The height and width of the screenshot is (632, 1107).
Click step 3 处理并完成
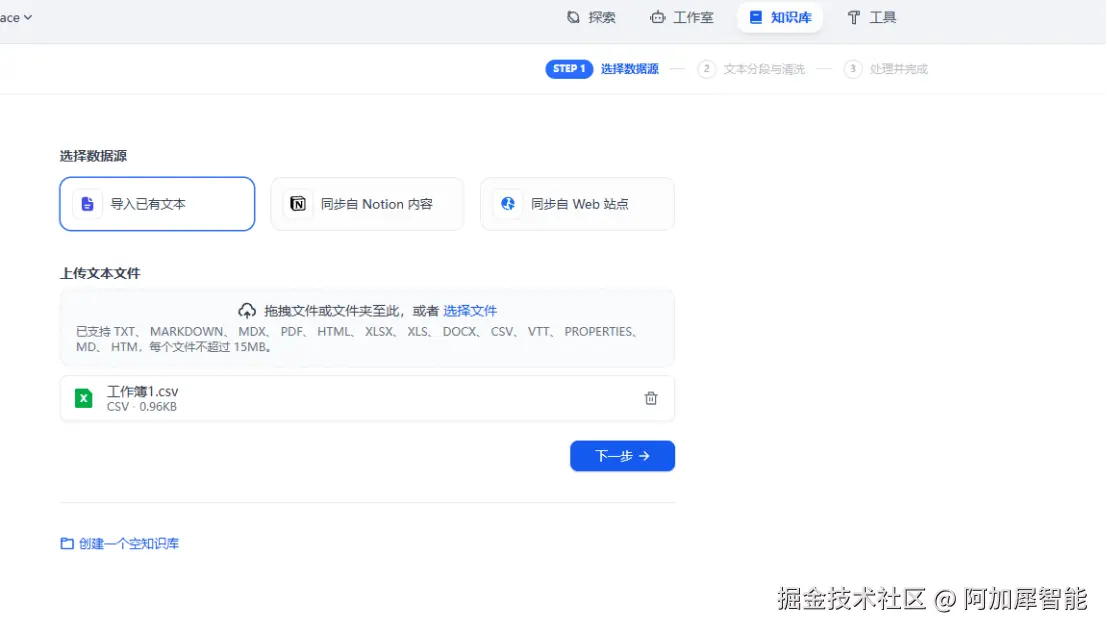(886, 69)
